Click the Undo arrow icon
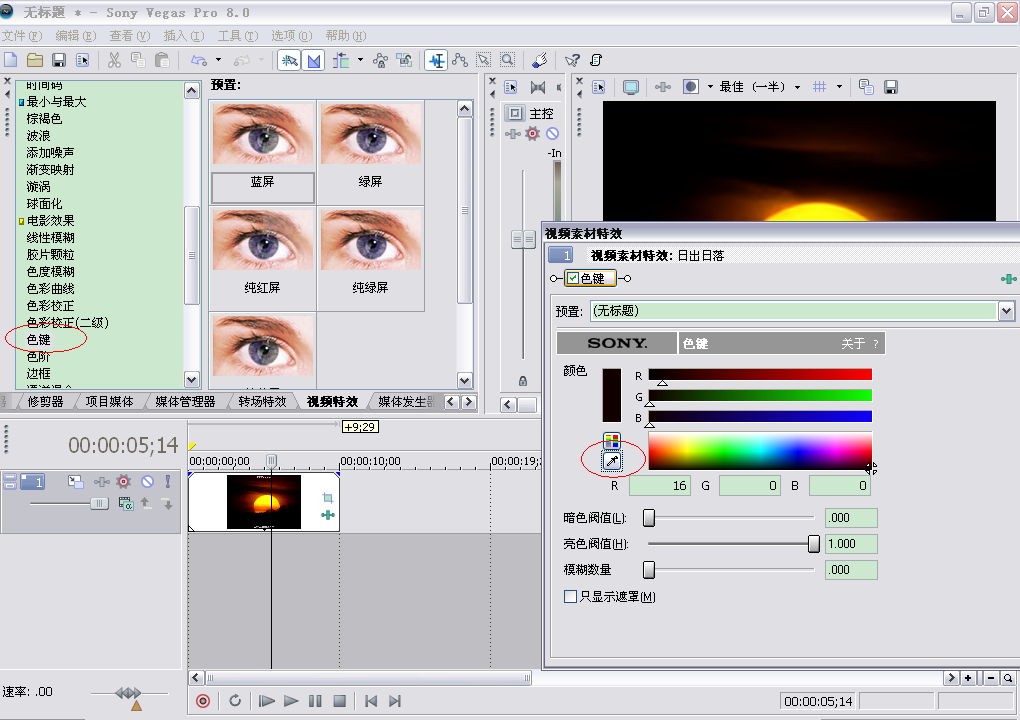This screenshot has width=1020, height=720. (x=198, y=60)
